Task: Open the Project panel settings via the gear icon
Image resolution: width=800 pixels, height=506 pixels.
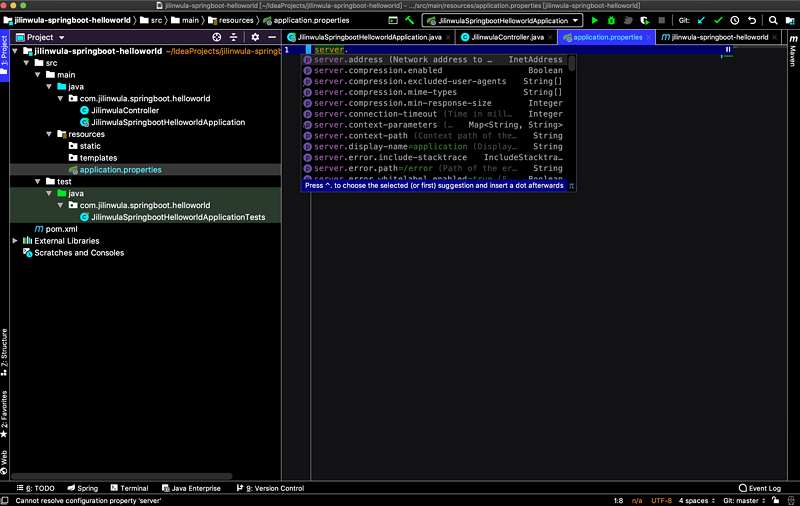Action: point(255,37)
